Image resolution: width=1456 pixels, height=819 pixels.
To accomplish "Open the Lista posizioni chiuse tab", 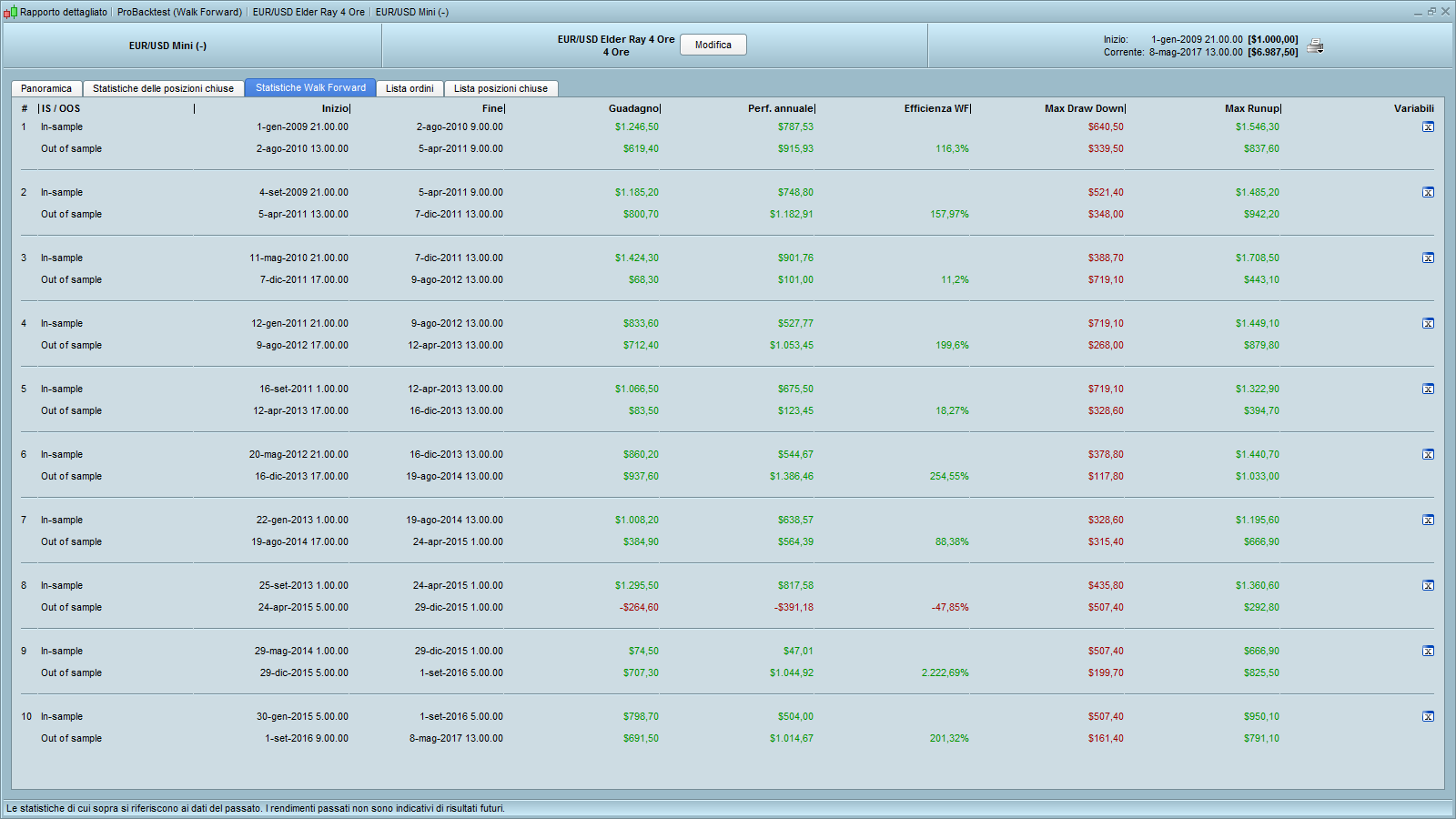I will [500, 89].
